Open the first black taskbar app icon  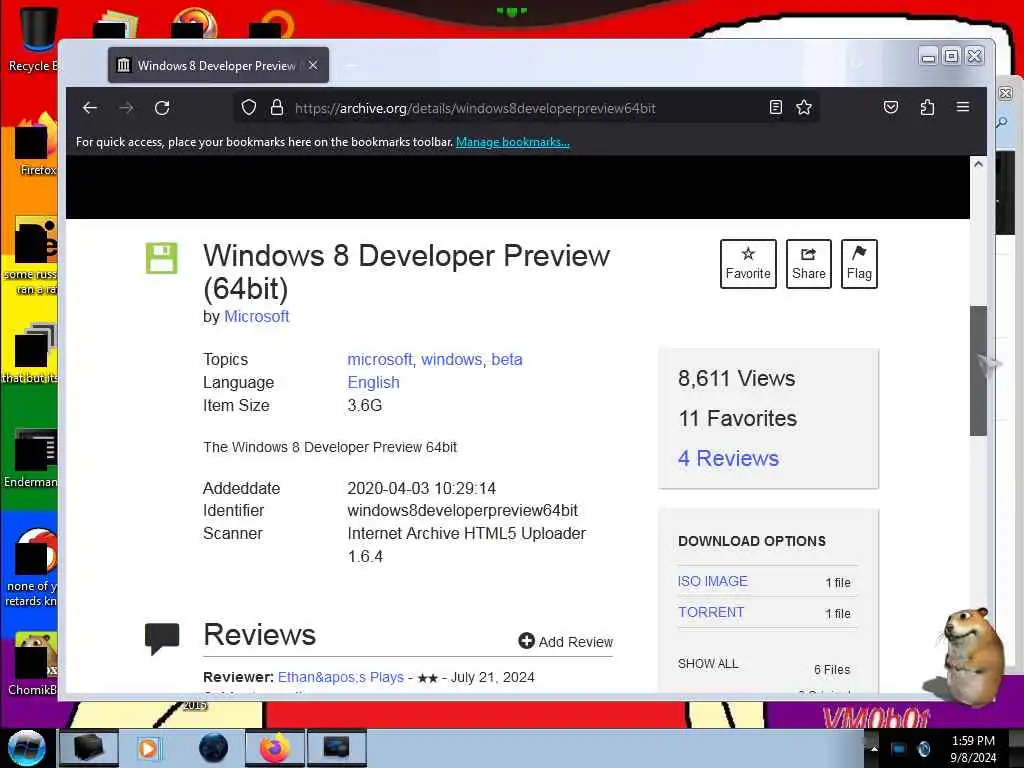click(x=89, y=748)
